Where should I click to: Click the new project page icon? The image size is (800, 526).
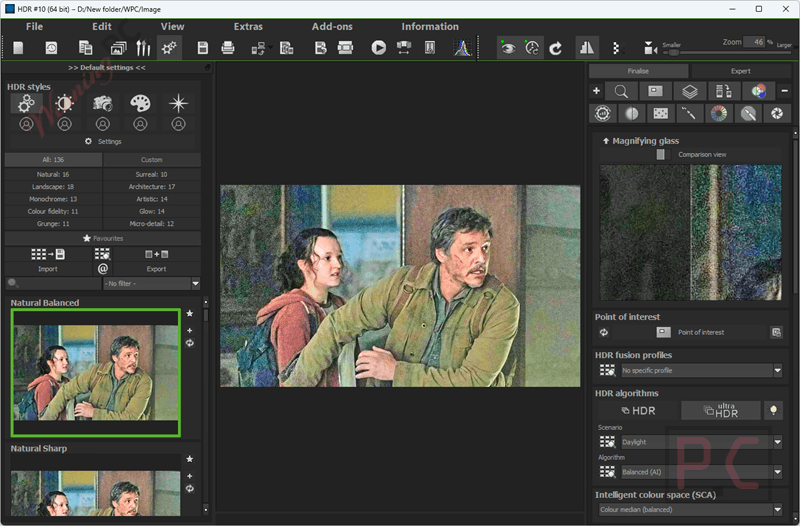[18, 48]
